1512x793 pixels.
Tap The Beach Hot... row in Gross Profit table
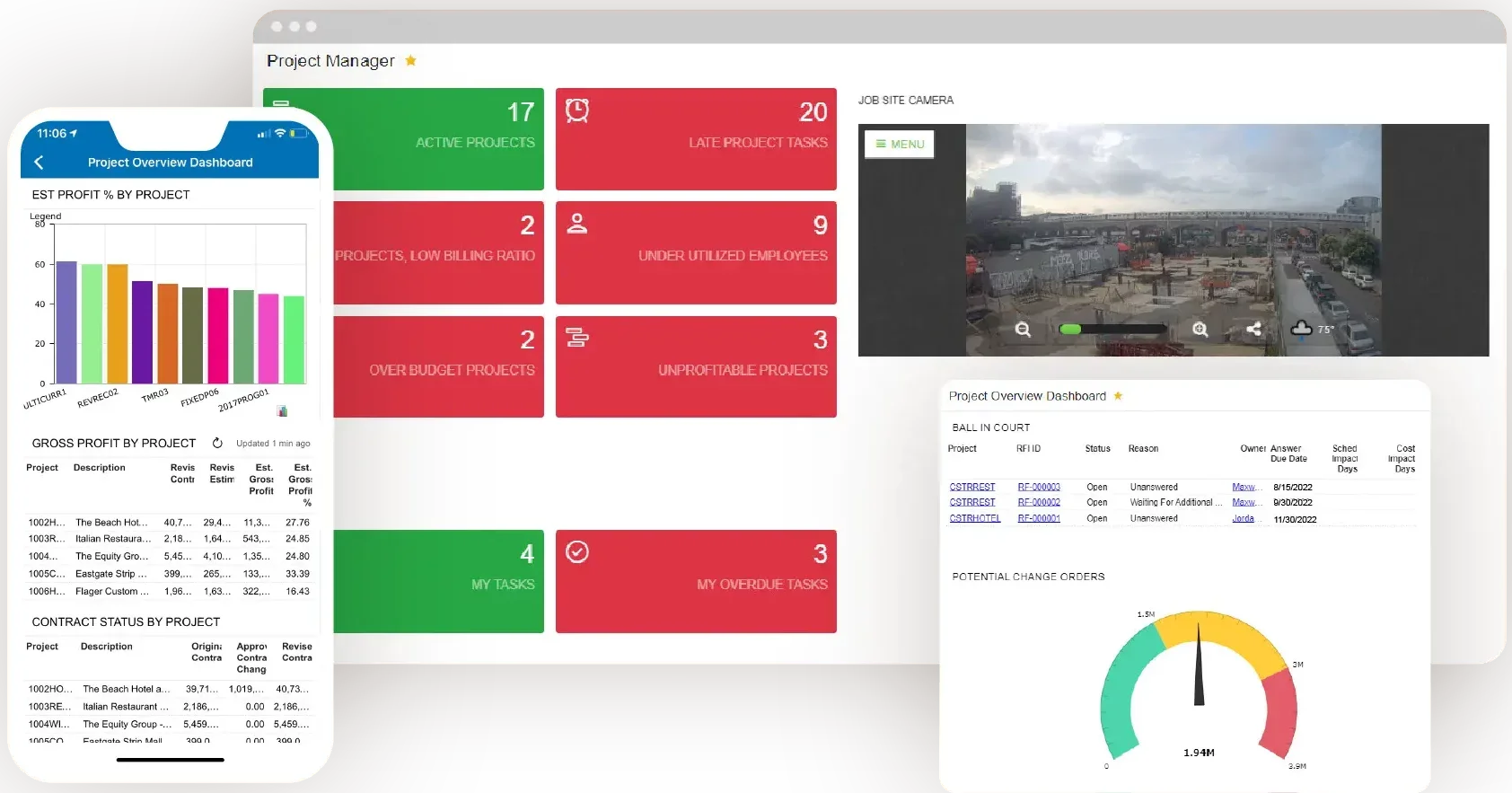click(169, 522)
